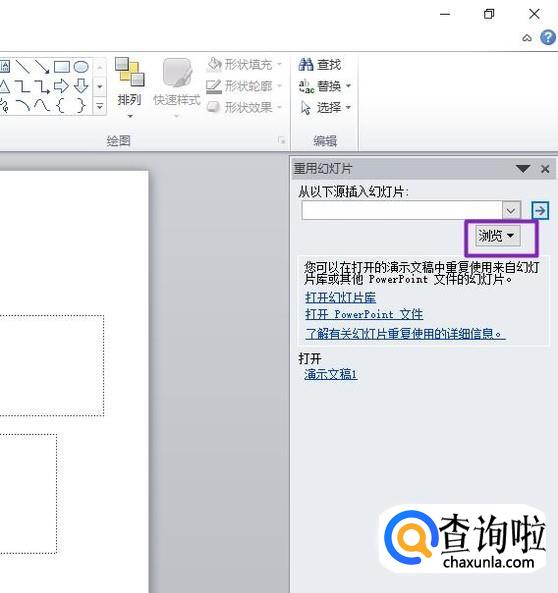
Task: Open PowerPoint help question mark
Action: coord(547,38)
